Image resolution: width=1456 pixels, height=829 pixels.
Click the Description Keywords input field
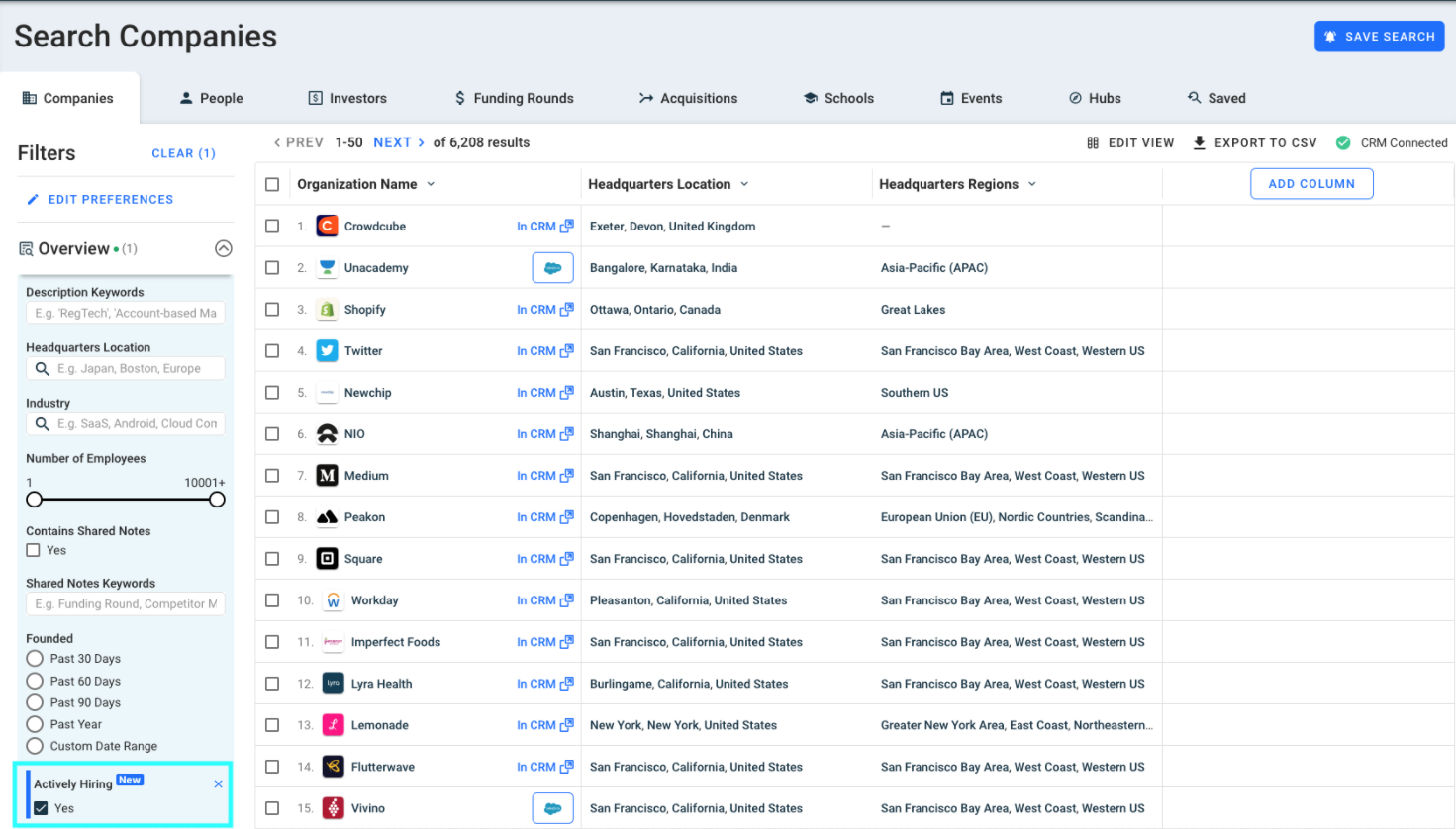[125, 312]
